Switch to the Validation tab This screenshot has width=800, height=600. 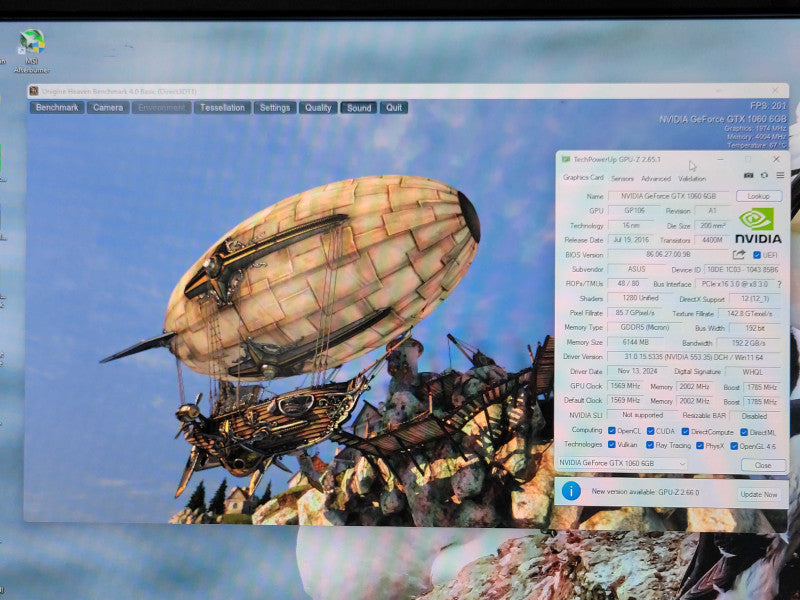pos(692,178)
